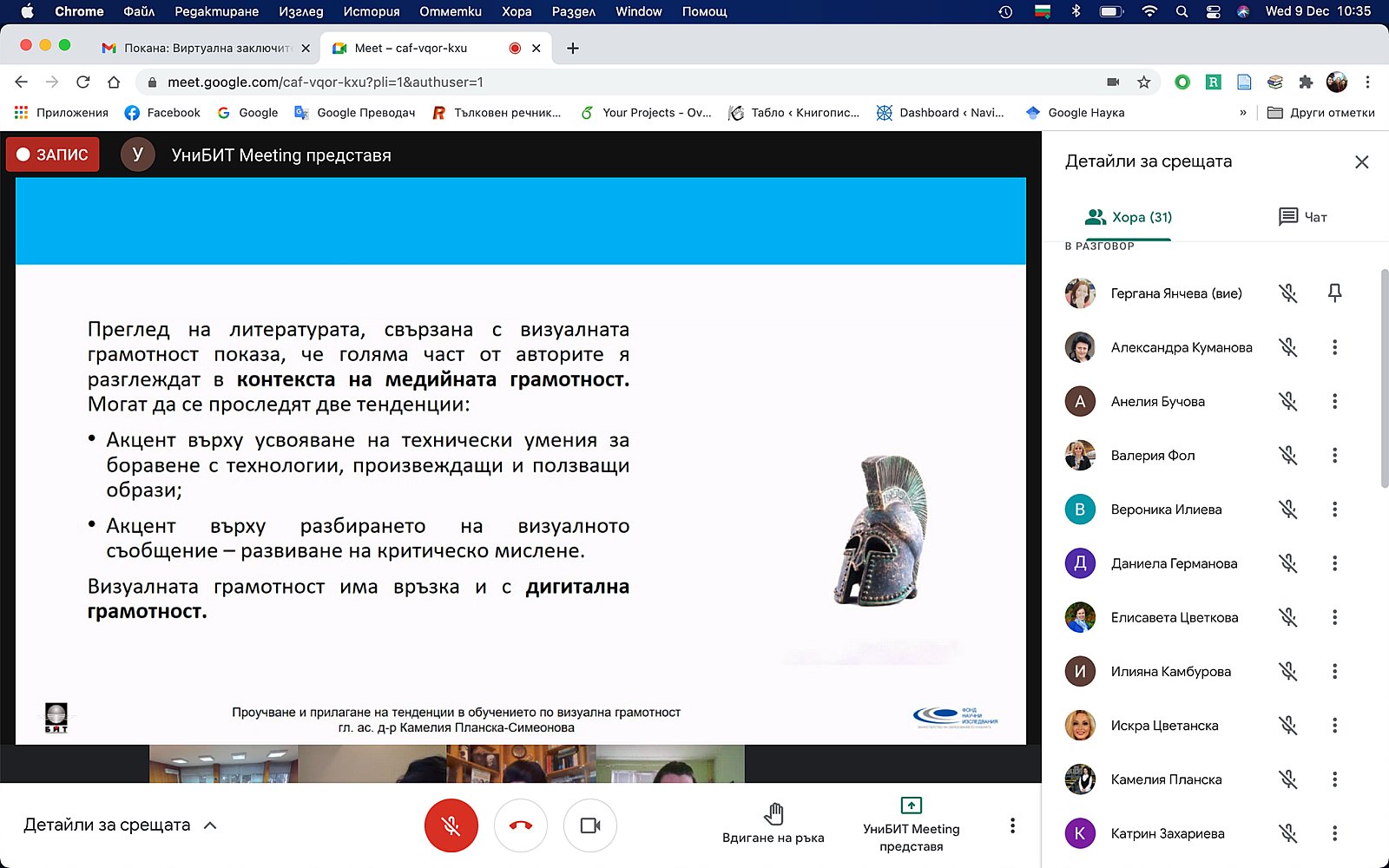Toggle the microphone mute button
The height and width of the screenshot is (868, 1389).
pyautogui.click(x=451, y=825)
